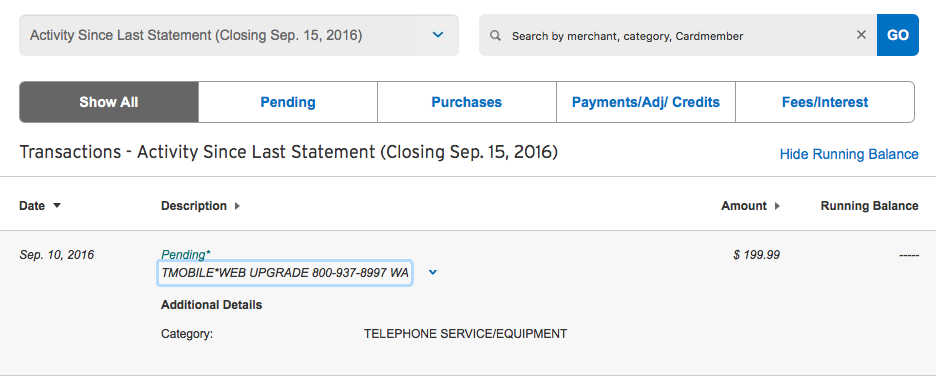Open the Fees/Interest tab
Image resolution: width=936 pixels, height=384 pixels.
tap(825, 102)
